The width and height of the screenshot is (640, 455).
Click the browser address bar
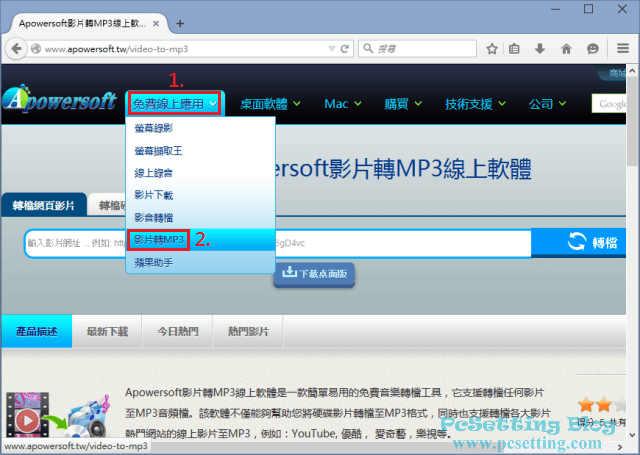click(184, 49)
